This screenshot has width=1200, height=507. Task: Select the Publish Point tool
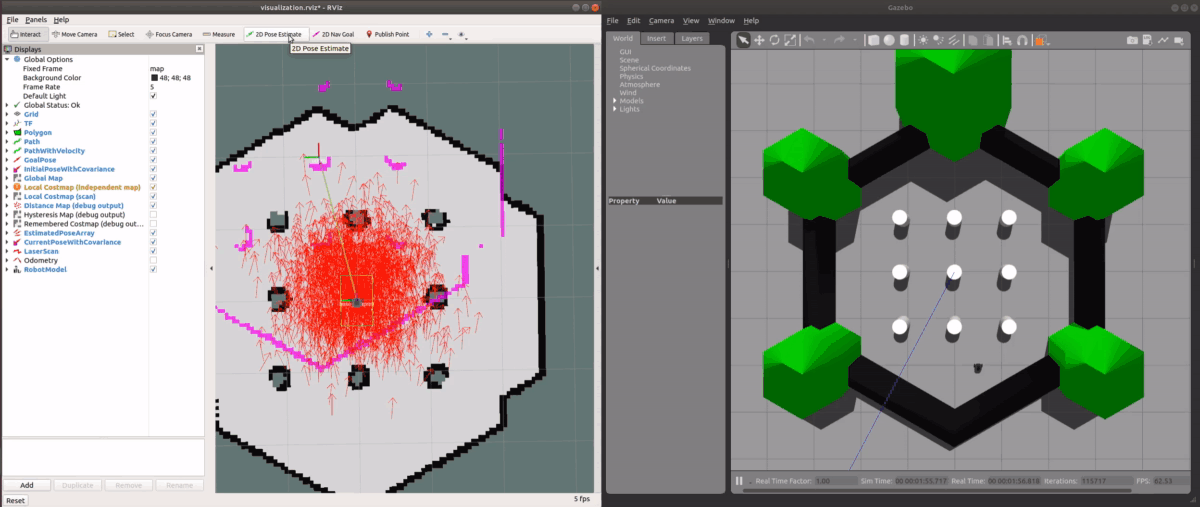pyautogui.click(x=387, y=34)
